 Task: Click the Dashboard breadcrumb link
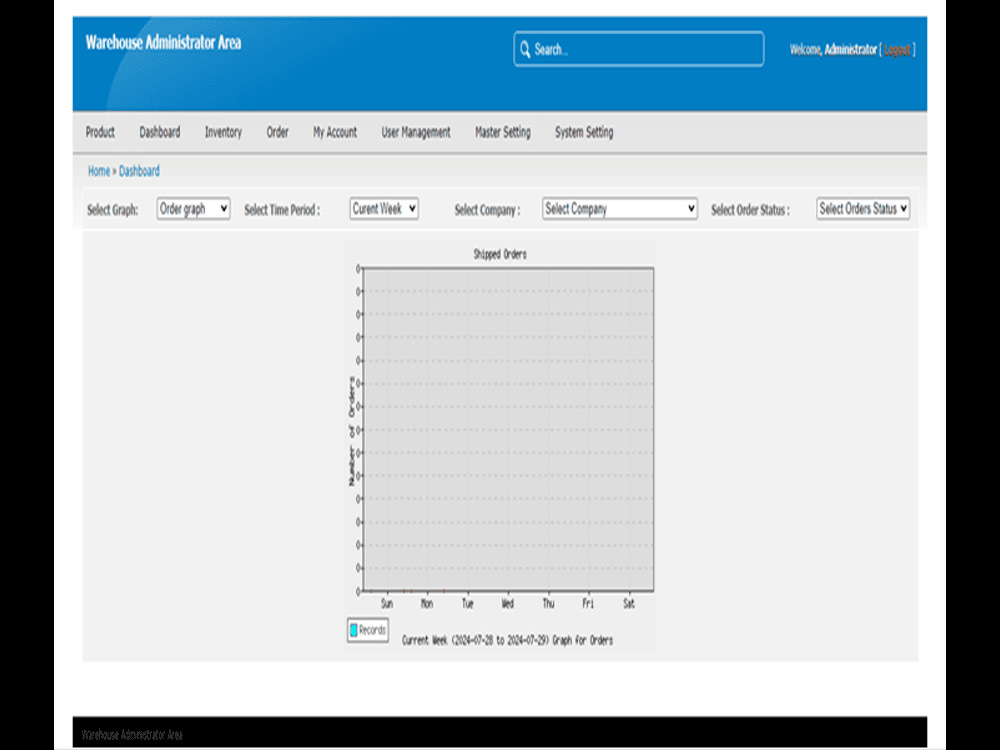[139, 171]
